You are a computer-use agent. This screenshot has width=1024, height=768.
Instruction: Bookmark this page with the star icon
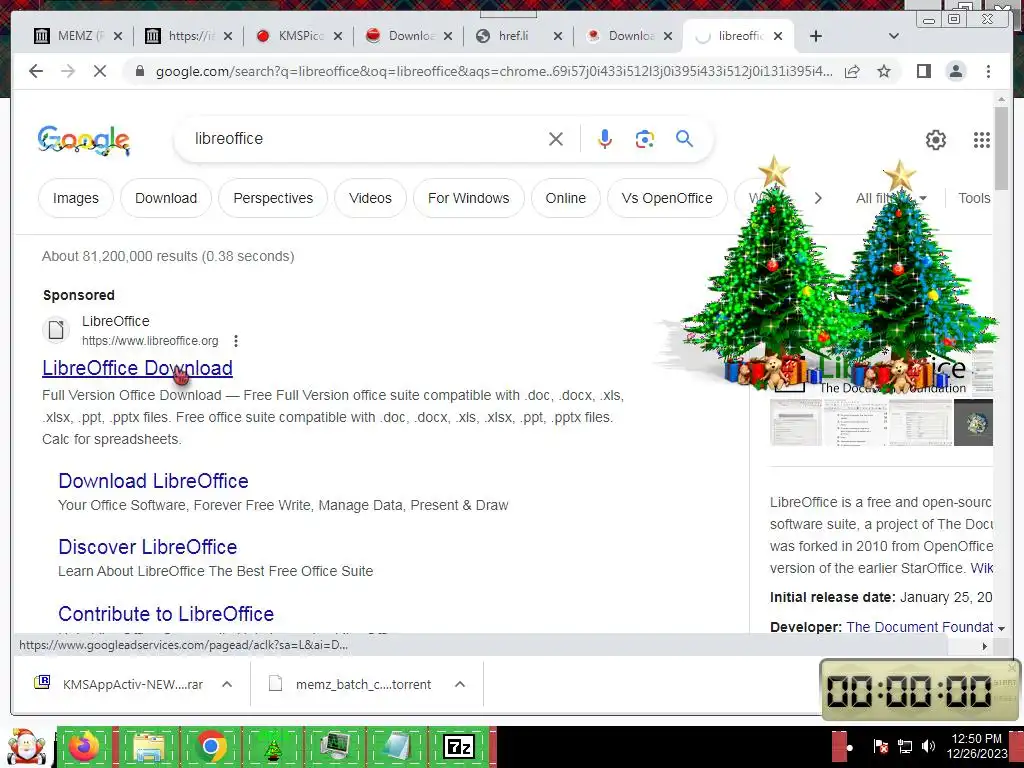pos(884,71)
